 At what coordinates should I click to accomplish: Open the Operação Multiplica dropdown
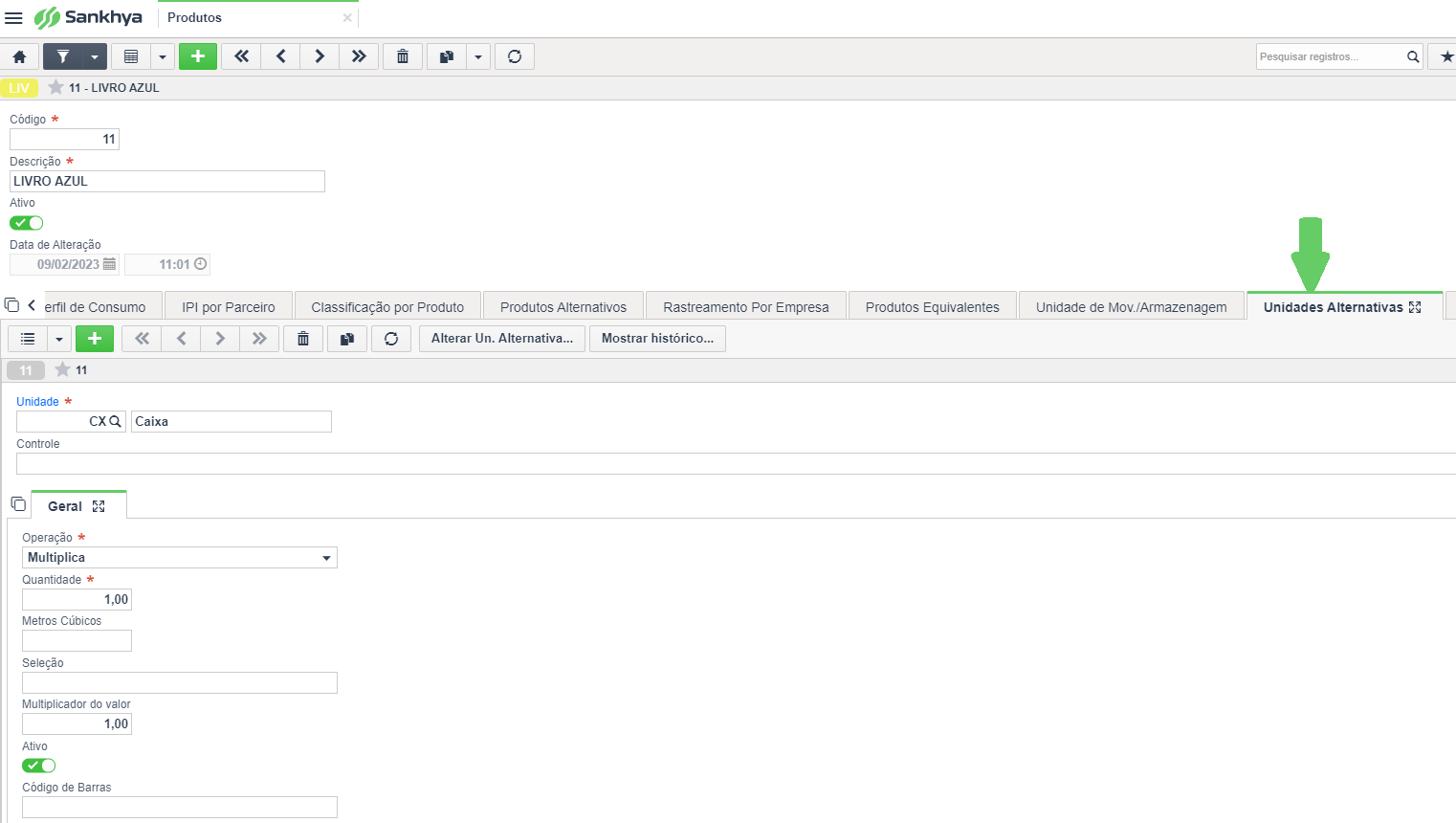point(180,558)
